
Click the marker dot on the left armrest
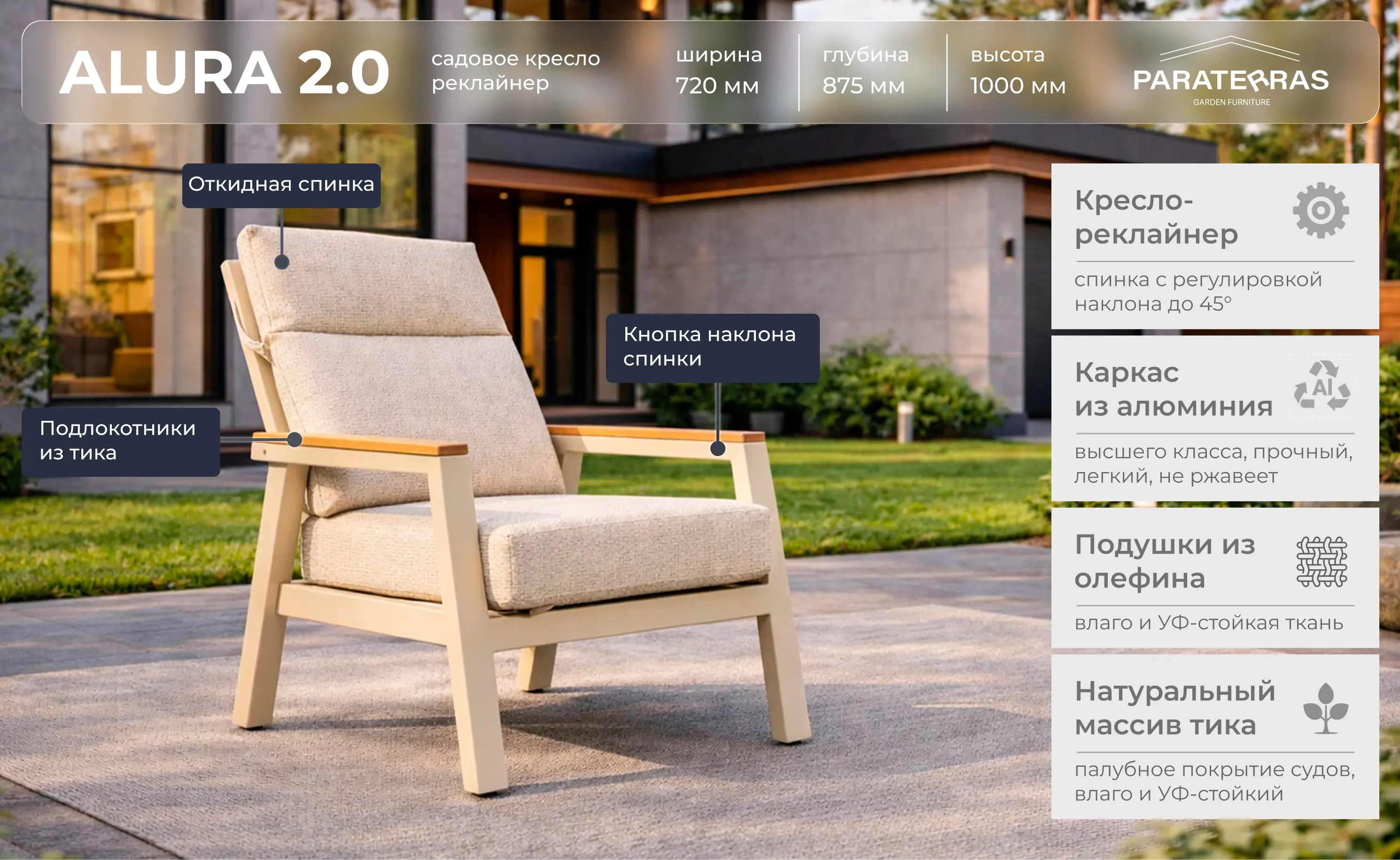[294, 439]
